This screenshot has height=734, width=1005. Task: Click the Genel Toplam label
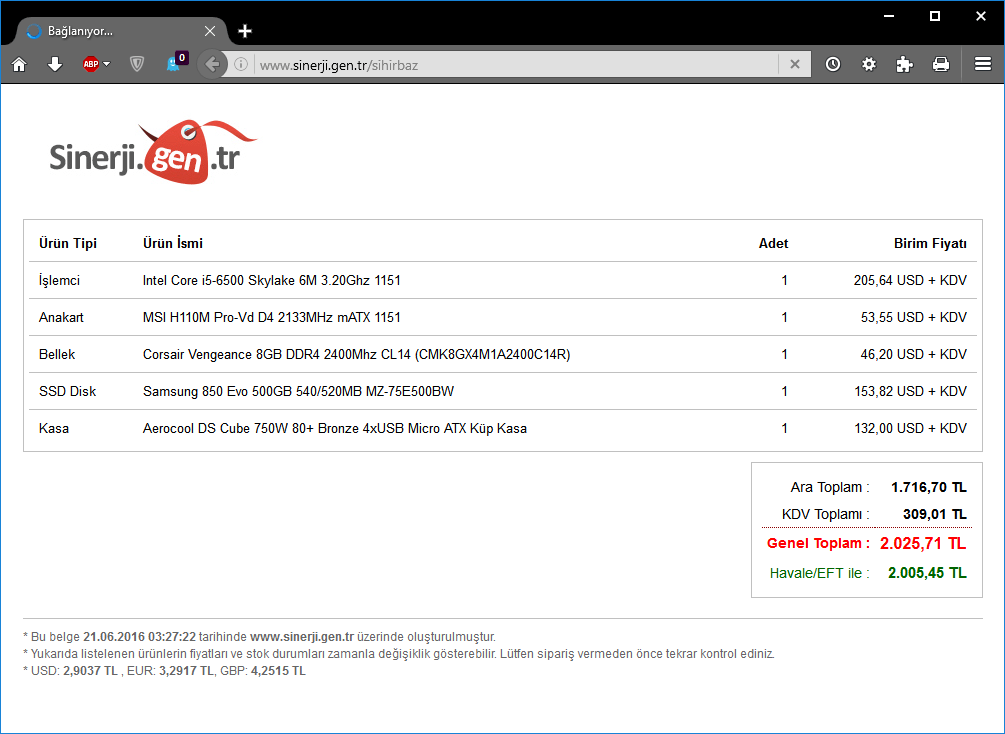[x=818, y=544]
